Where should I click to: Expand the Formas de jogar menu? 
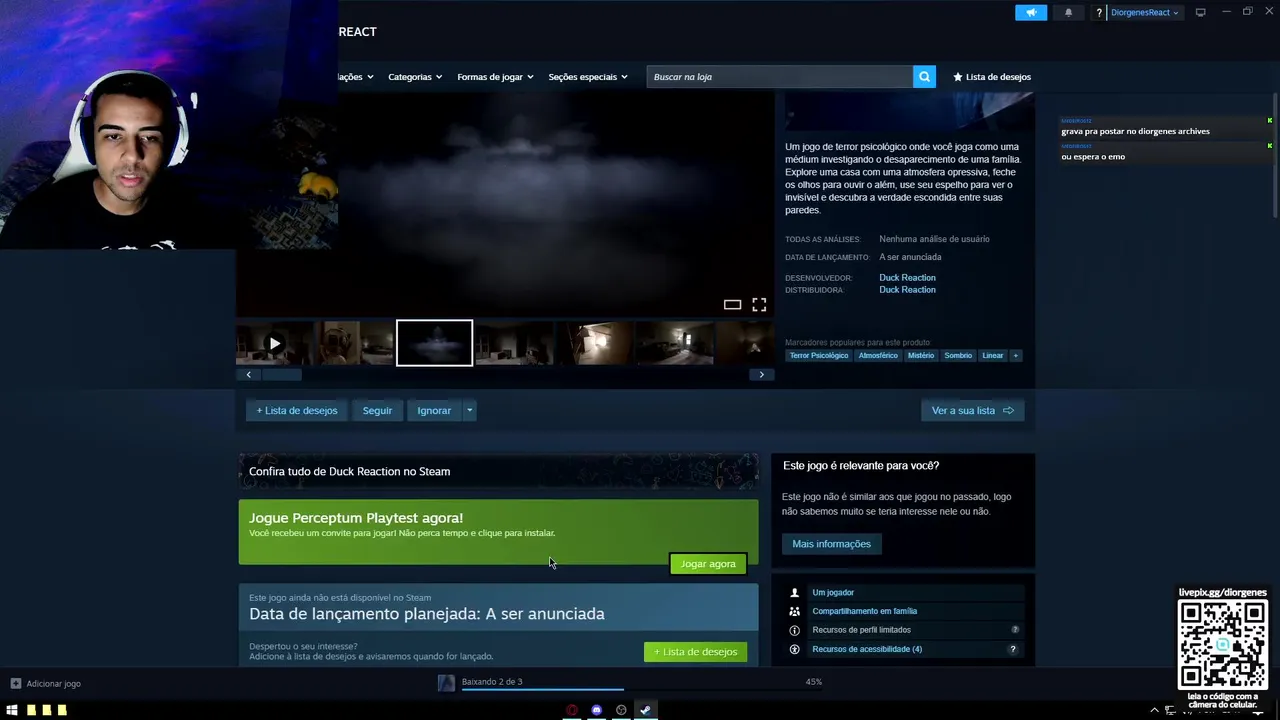point(495,76)
